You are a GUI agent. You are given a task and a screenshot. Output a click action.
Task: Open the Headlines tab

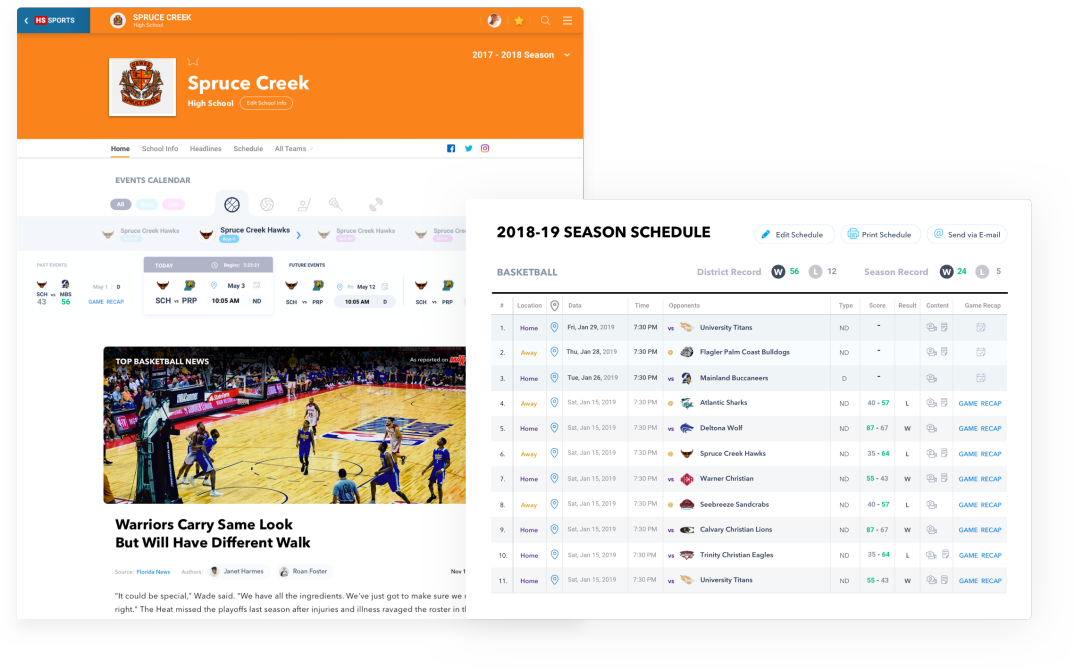pos(206,149)
